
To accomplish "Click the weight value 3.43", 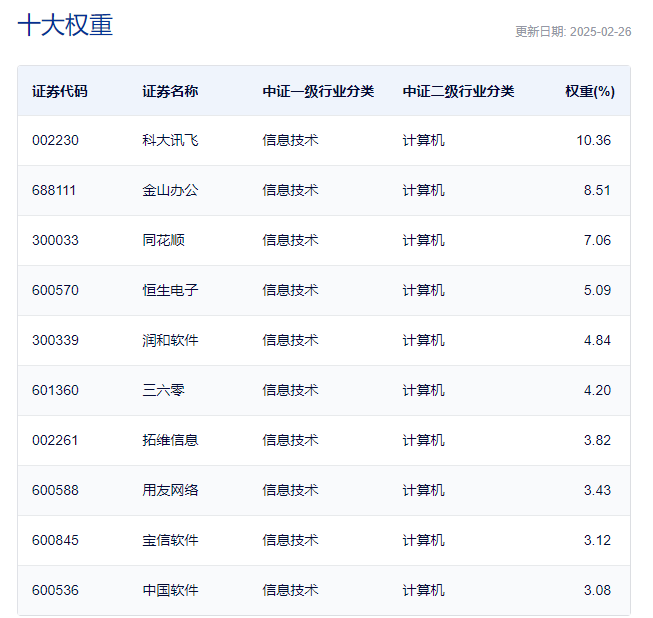I will 597,490.
